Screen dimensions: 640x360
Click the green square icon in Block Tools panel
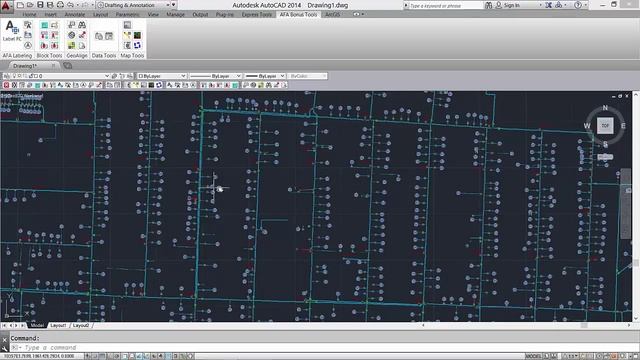[x=44, y=25]
